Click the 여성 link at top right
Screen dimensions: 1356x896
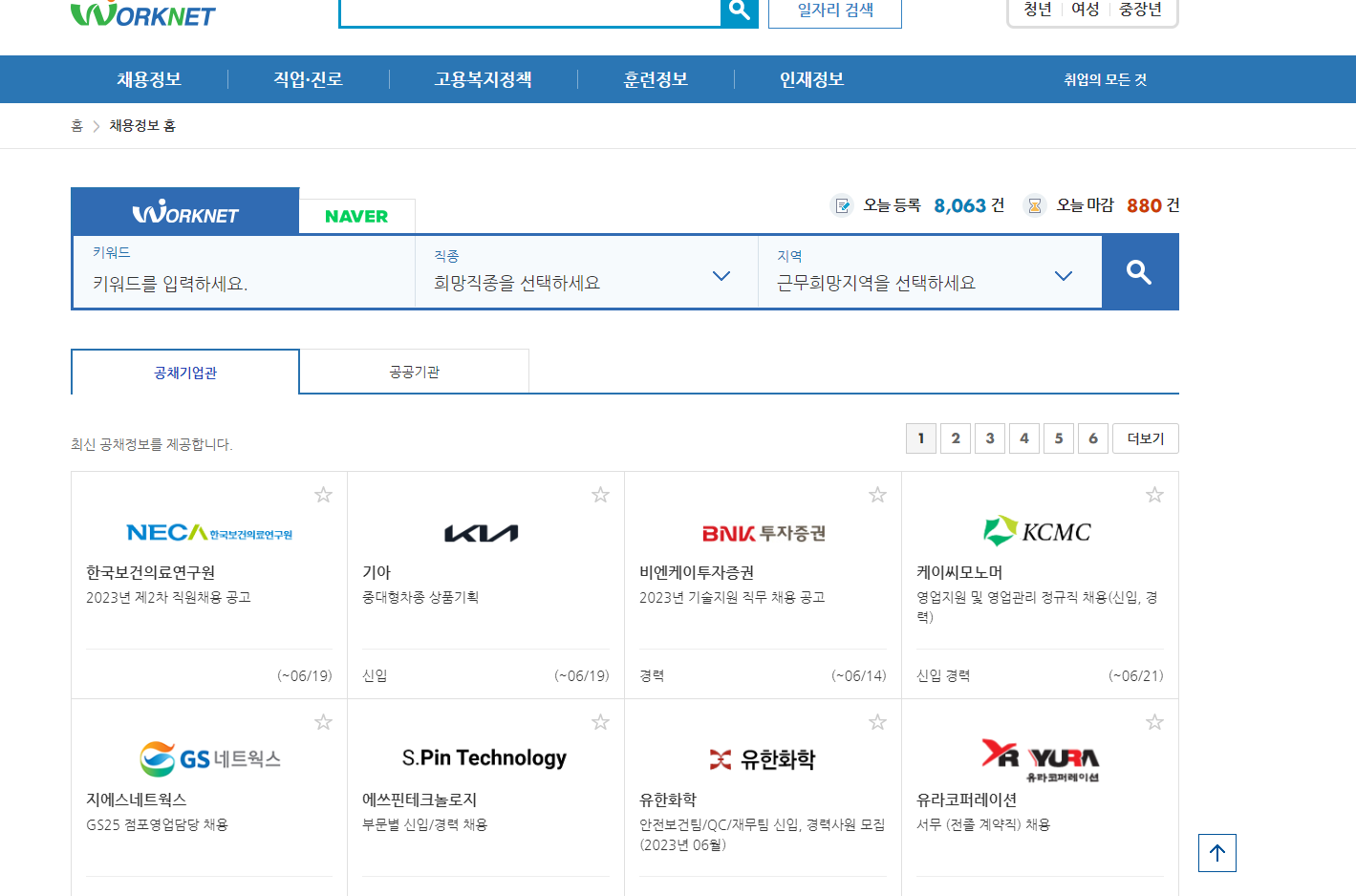(x=1086, y=10)
